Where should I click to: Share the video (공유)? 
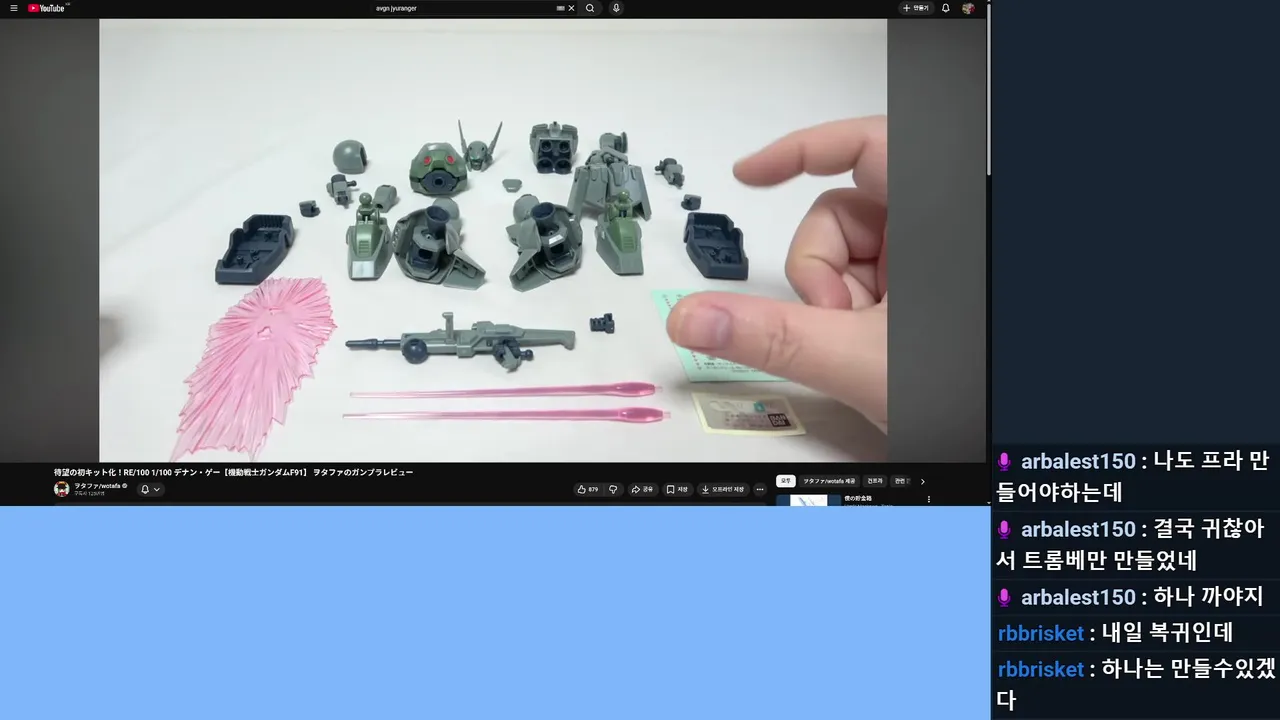[642, 489]
